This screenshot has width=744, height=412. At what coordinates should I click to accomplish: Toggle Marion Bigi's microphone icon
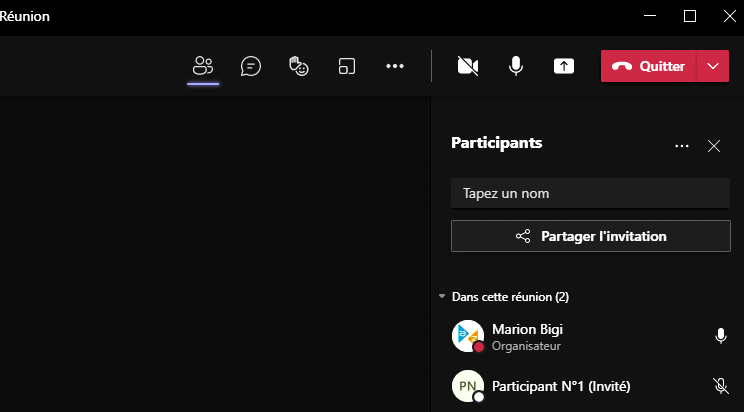721,336
